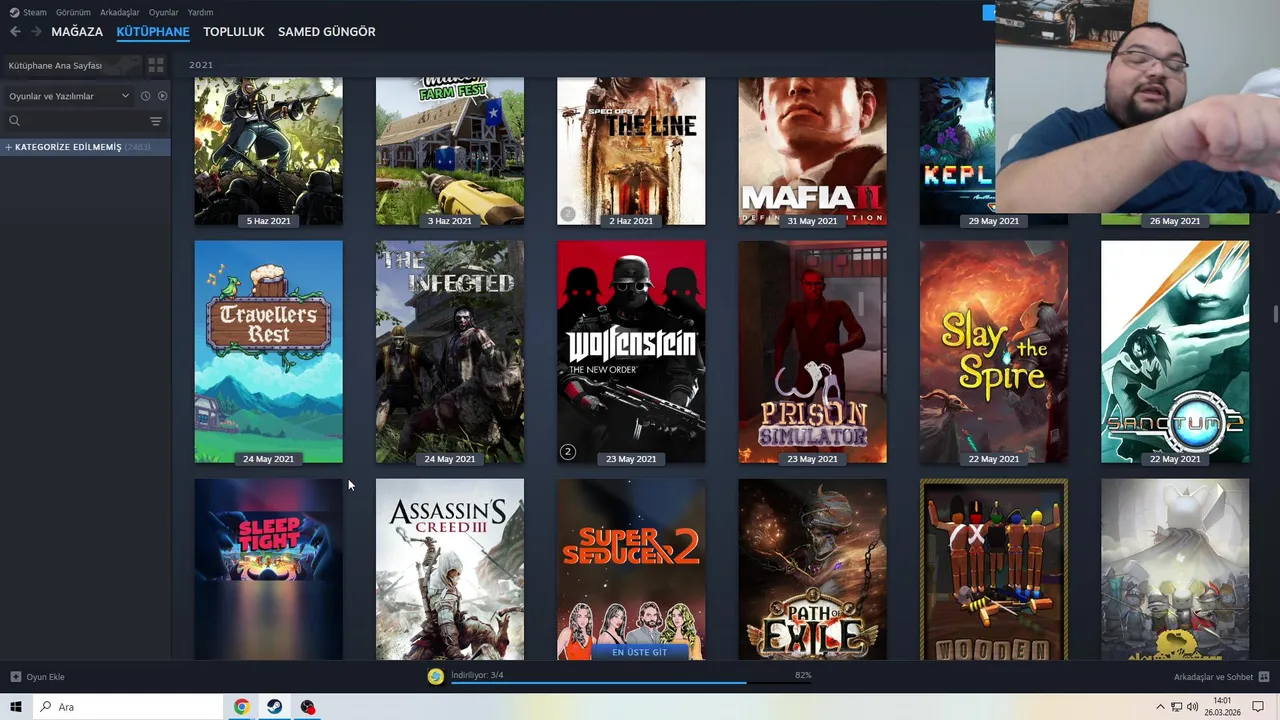
Task: Click the EN ÜSTE GİT button
Action: click(639, 652)
